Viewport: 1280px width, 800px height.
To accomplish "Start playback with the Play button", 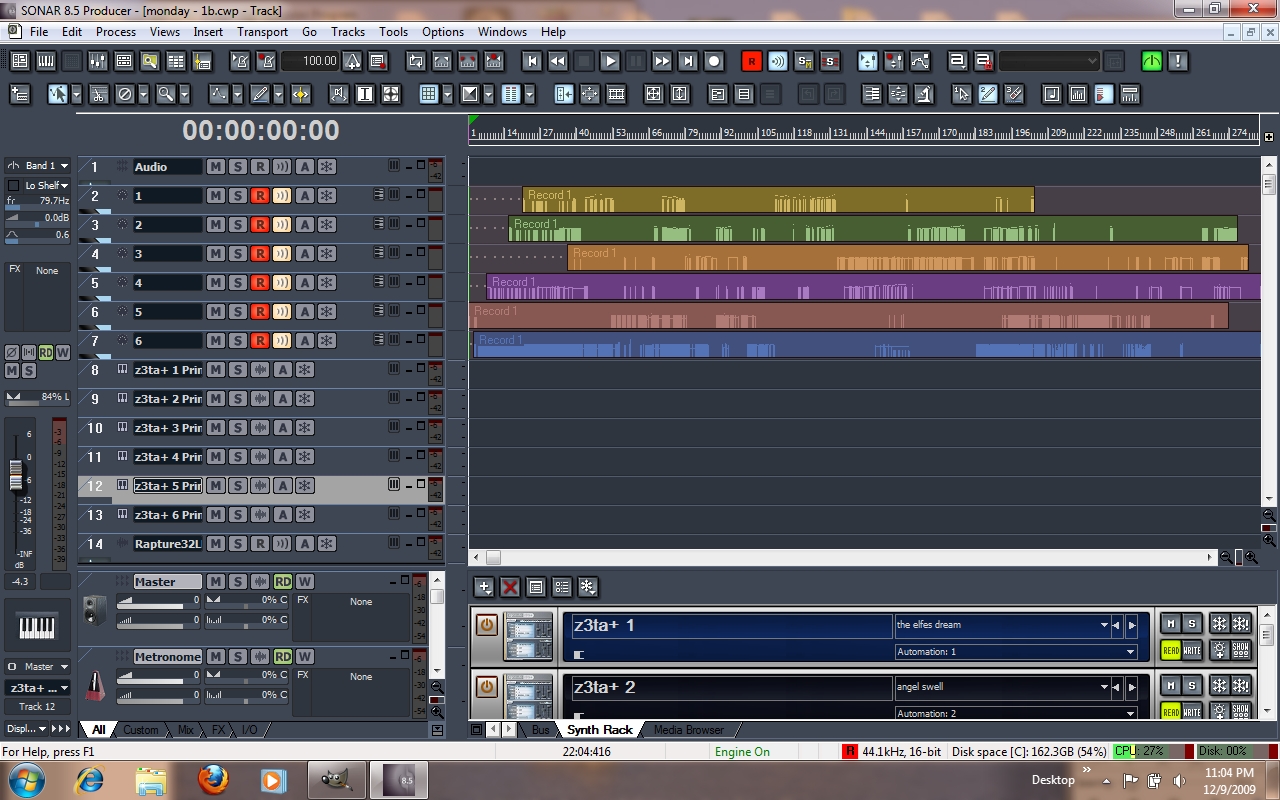I will coord(610,61).
